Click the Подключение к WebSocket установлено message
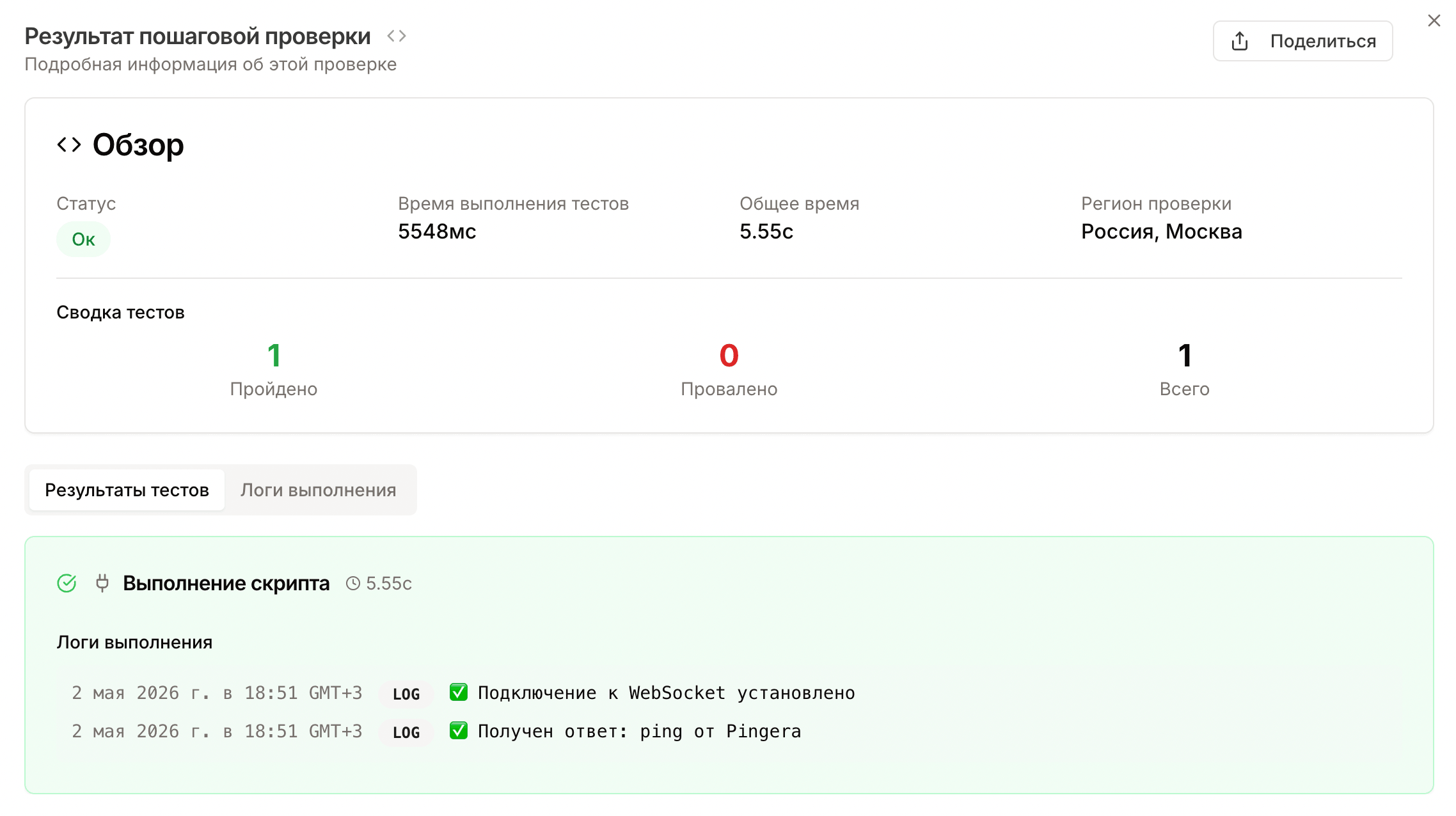The height and width of the screenshot is (816, 1456). pos(667,693)
